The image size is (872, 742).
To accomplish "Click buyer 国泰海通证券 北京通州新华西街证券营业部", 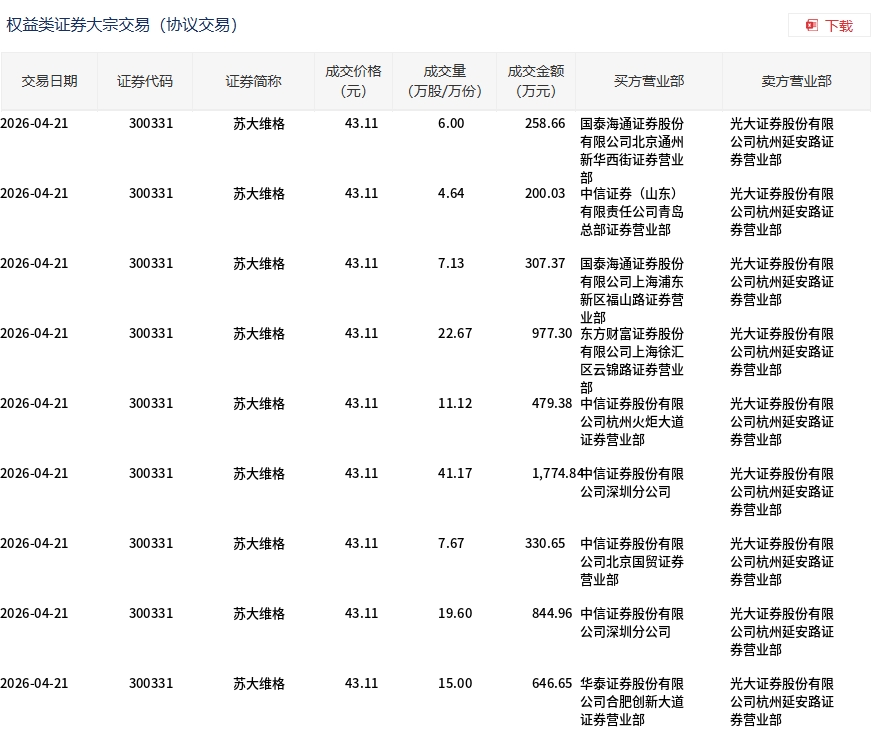I will [632, 151].
